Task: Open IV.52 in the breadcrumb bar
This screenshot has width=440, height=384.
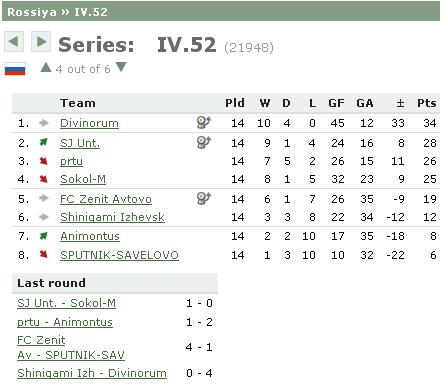Action: 91,12
